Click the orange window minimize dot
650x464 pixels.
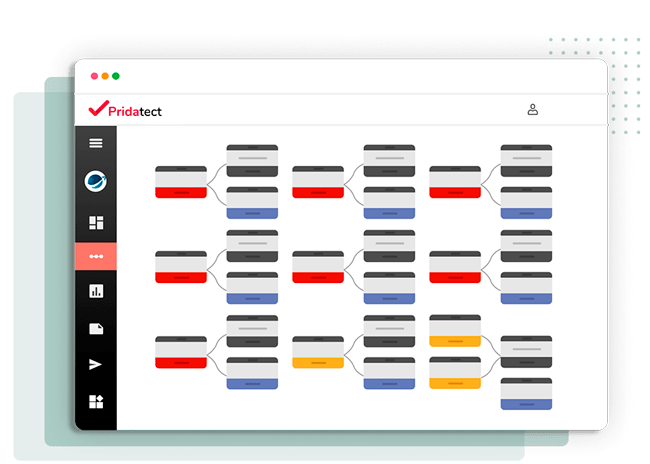pyautogui.click(x=105, y=76)
